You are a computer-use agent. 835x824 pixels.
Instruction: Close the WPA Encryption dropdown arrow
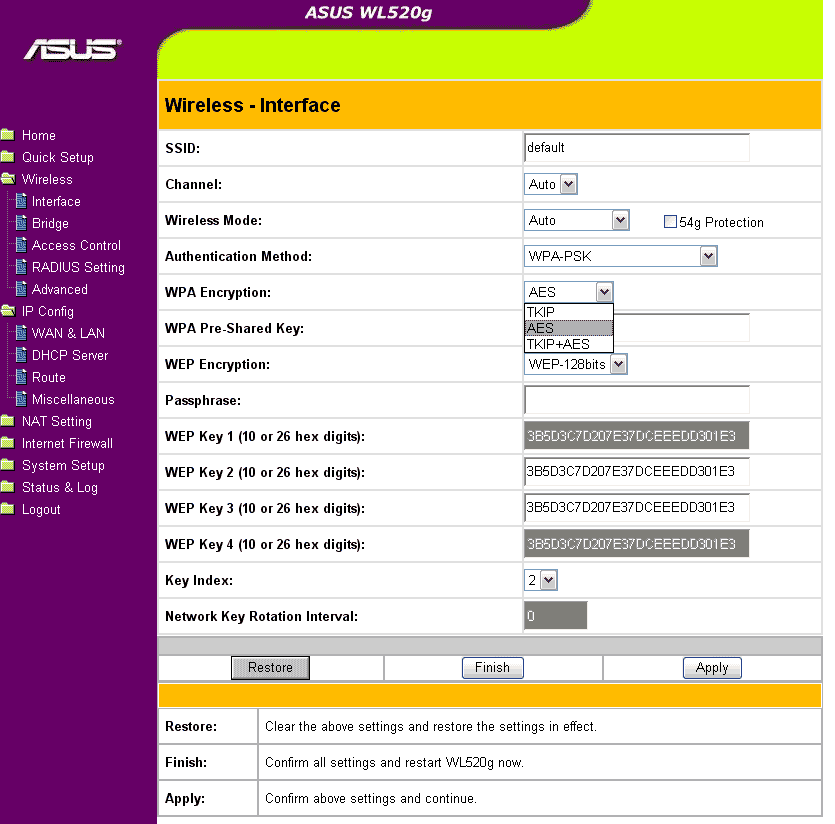(604, 292)
